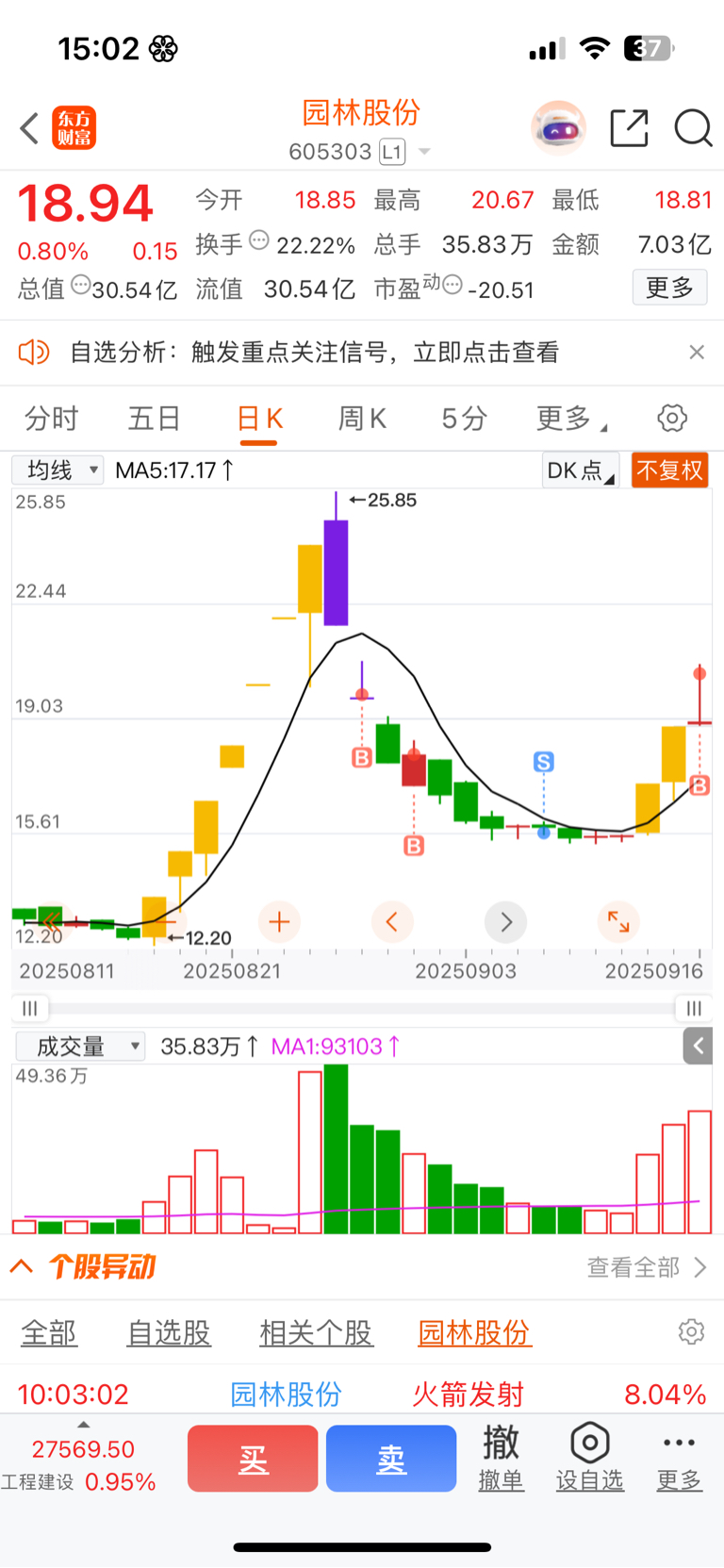Tap the speaker announcement icon
The height and width of the screenshot is (1568, 724).
pyautogui.click(x=34, y=353)
